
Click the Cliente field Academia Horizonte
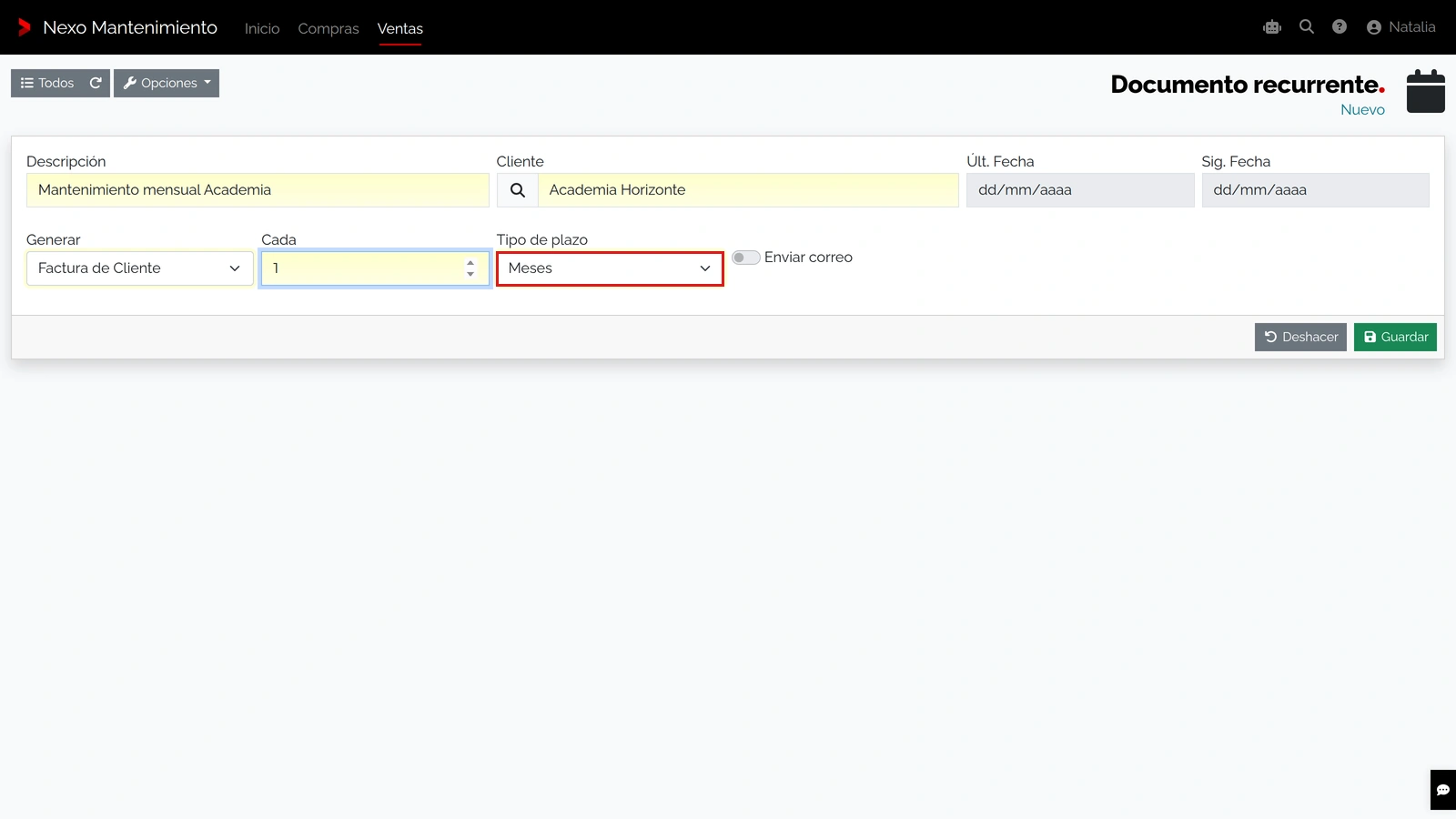point(748,190)
